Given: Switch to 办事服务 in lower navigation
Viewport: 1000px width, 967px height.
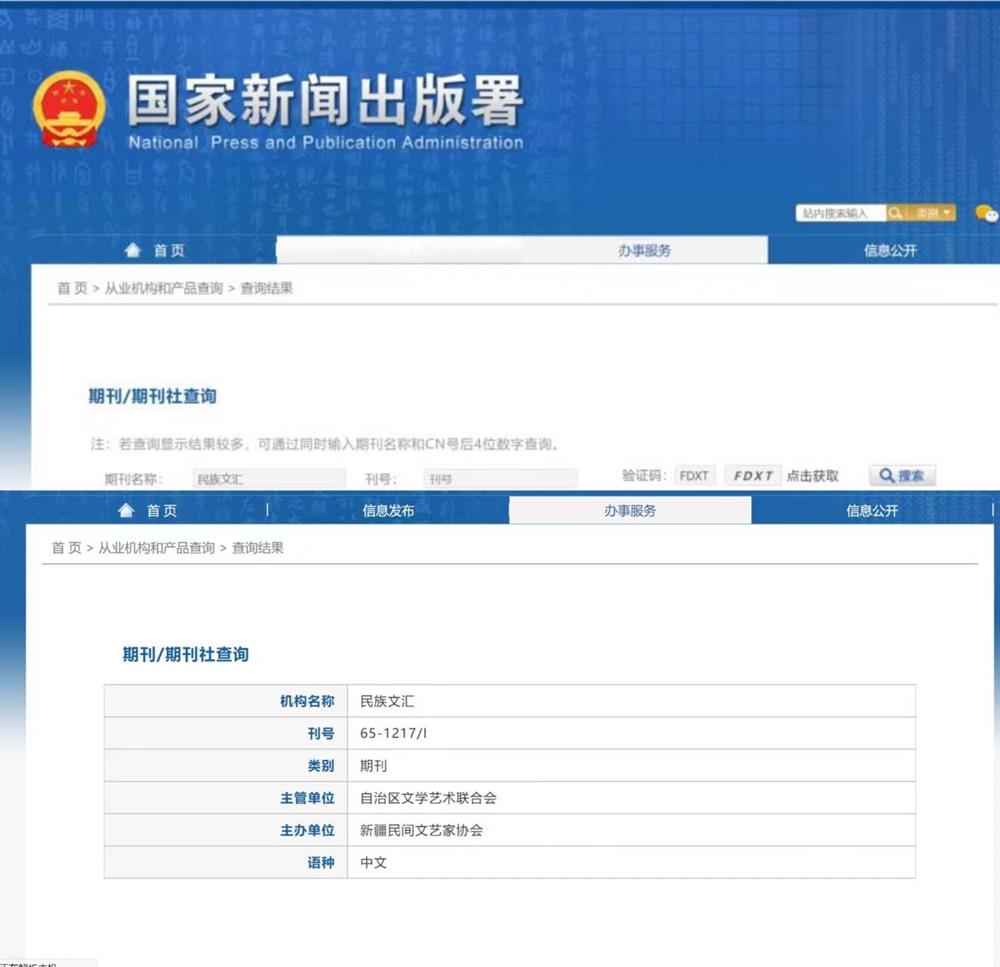Looking at the screenshot, I should 630,511.
